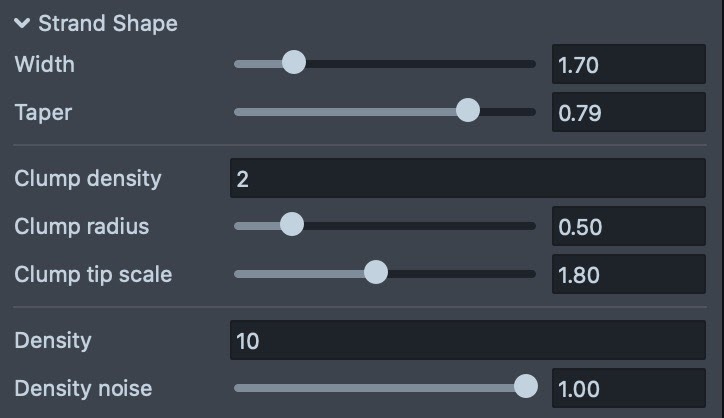The height and width of the screenshot is (418, 724).
Task: Click the Strand Shape section title
Action: (107, 23)
